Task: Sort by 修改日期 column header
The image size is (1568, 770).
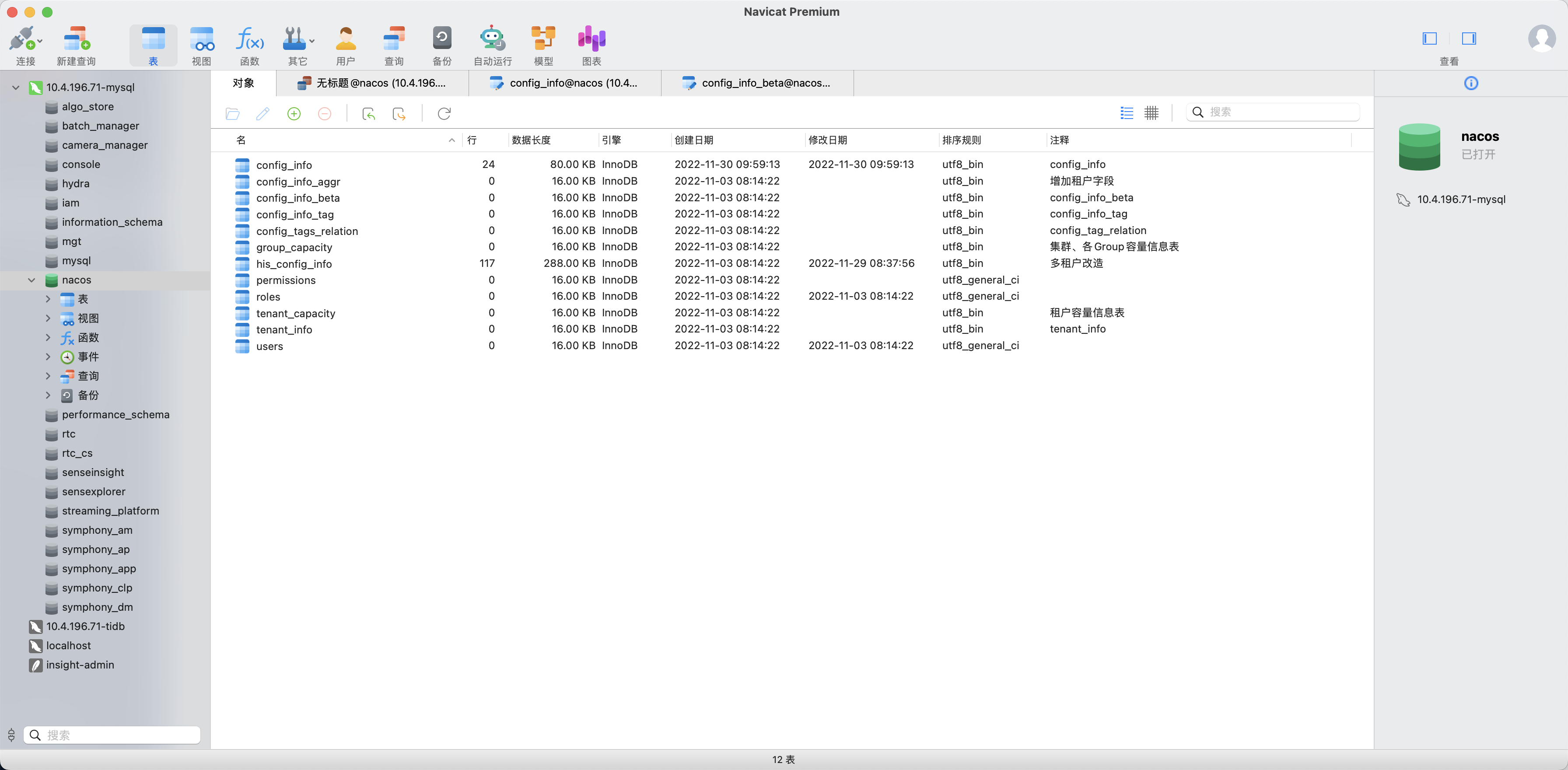Action: click(827, 140)
